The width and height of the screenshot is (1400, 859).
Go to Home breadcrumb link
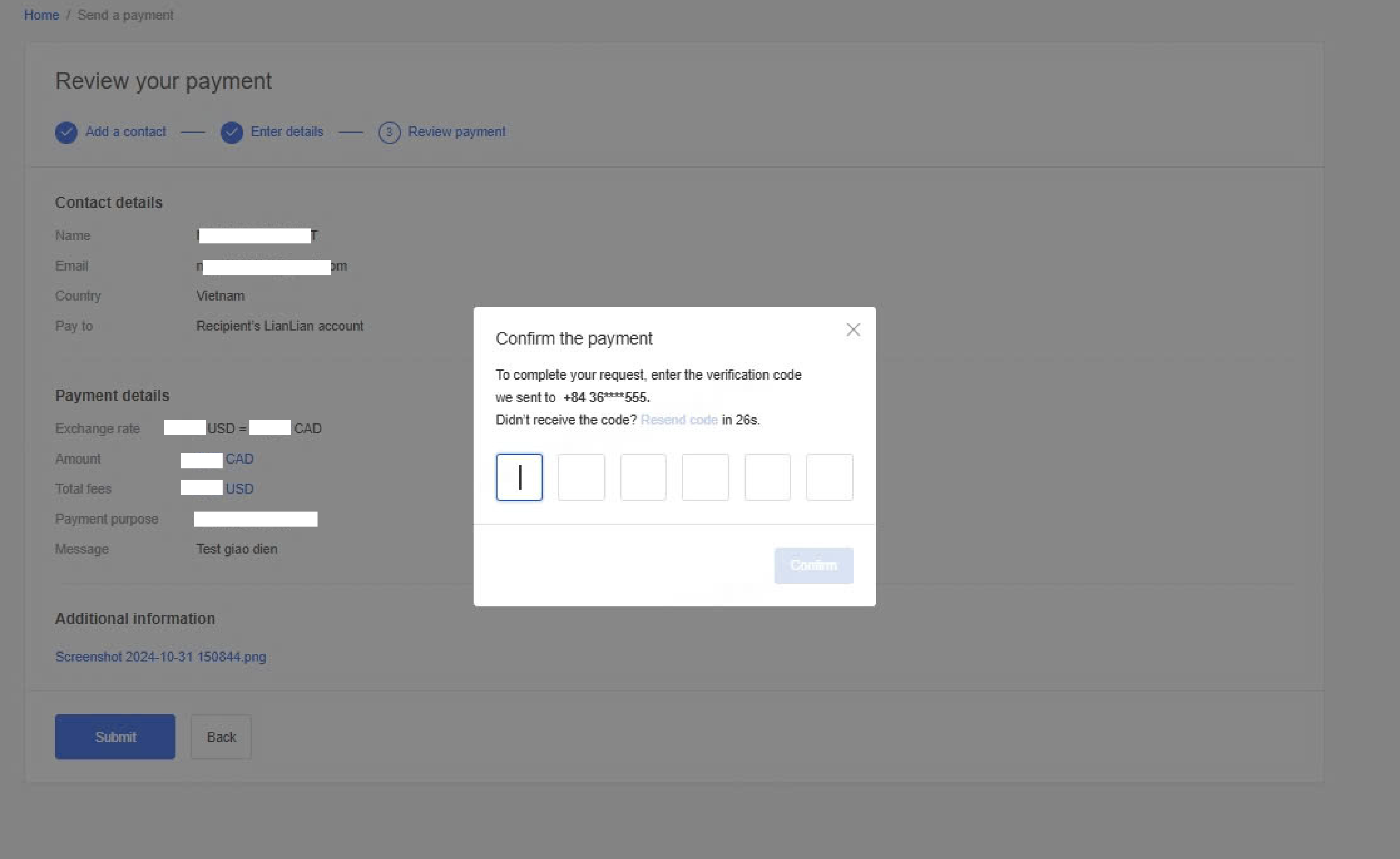pos(42,15)
